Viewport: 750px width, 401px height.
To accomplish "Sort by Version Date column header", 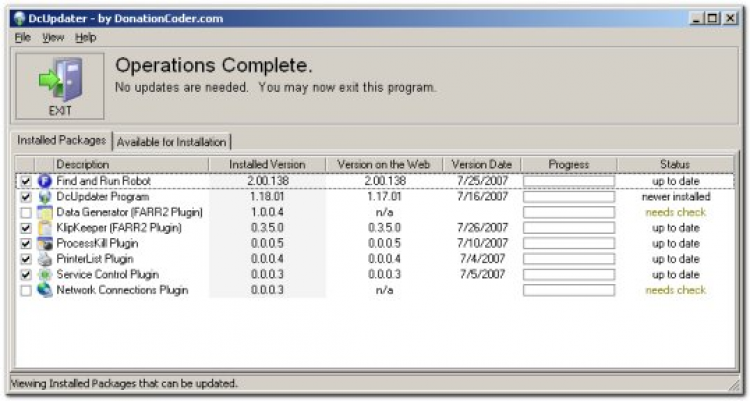I will pos(482,165).
